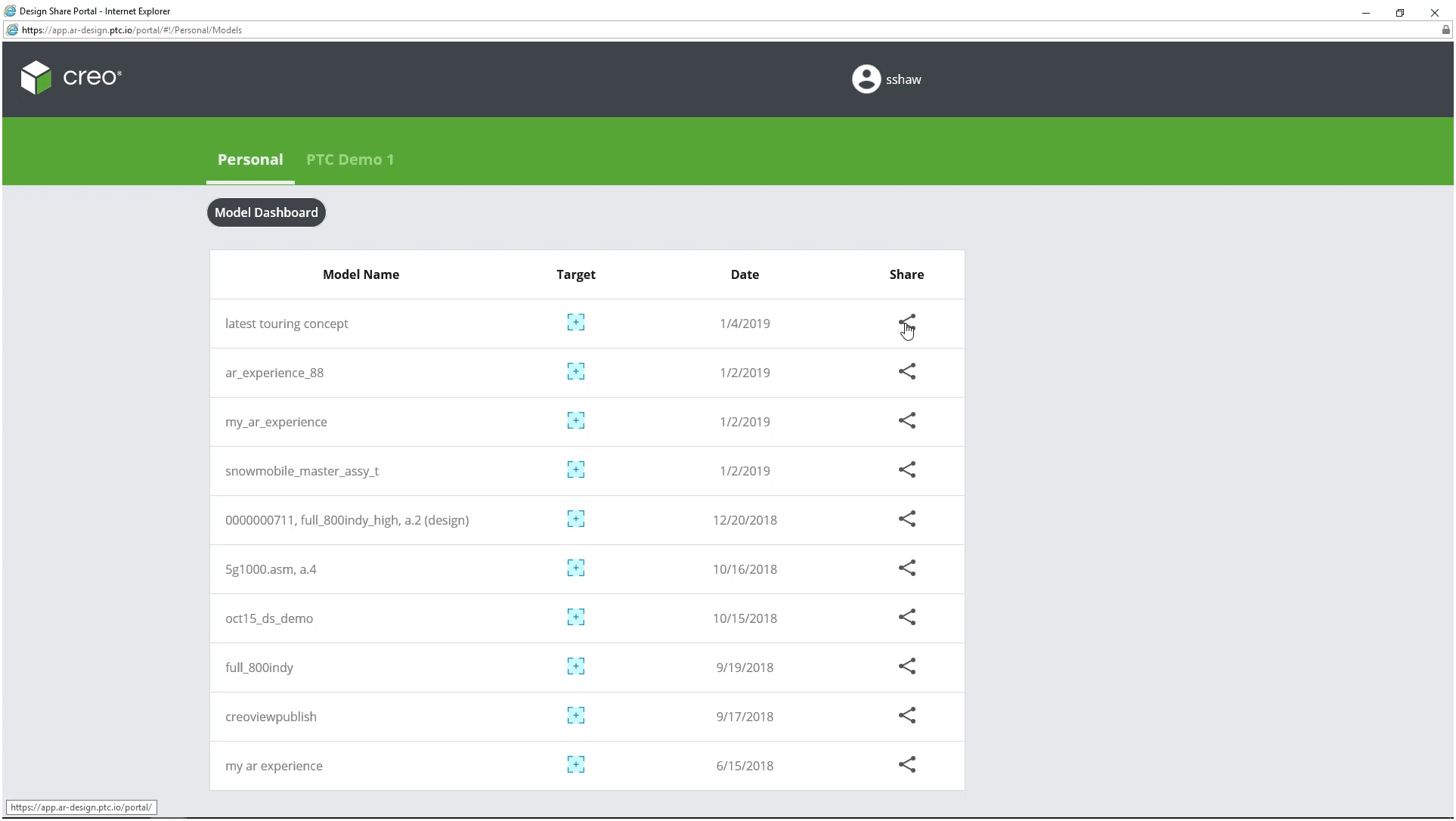The image size is (1456, 821).
Task: Share the 0000000711 full_800indy_high model
Action: click(906, 519)
